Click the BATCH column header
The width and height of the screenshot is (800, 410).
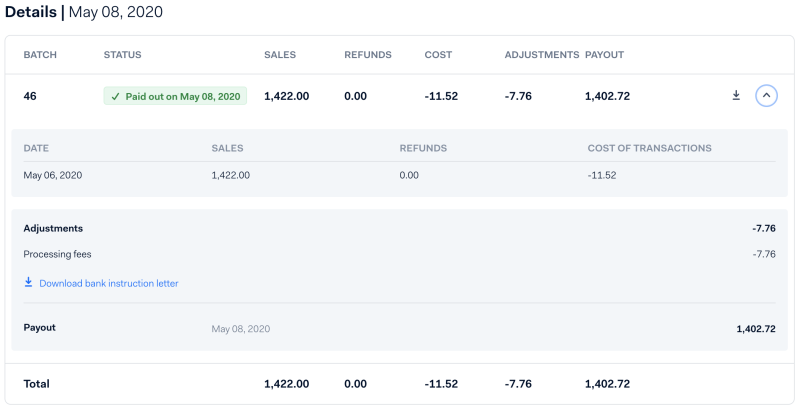(x=40, y=55)
